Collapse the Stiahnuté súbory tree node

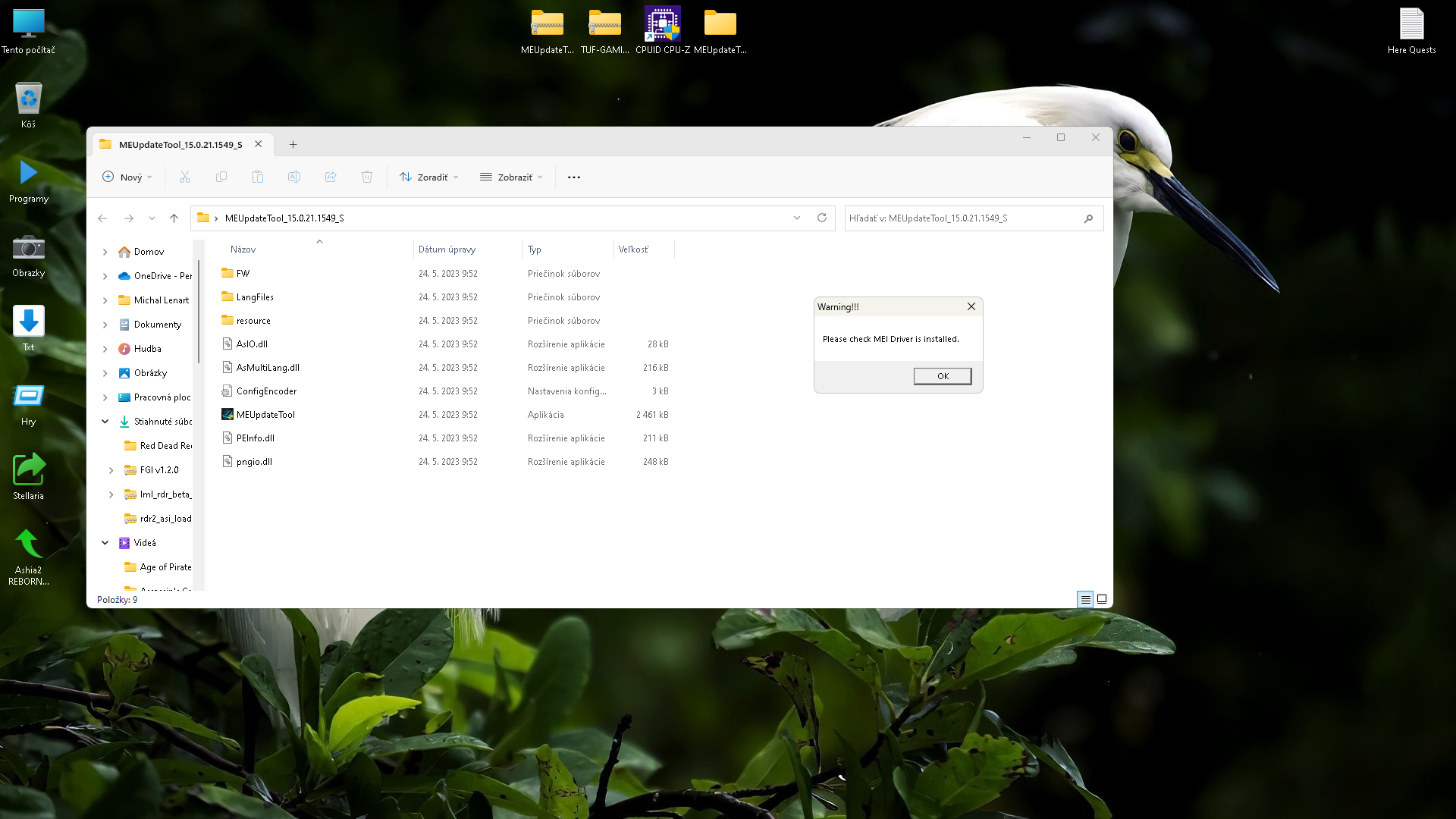point(105,422)
